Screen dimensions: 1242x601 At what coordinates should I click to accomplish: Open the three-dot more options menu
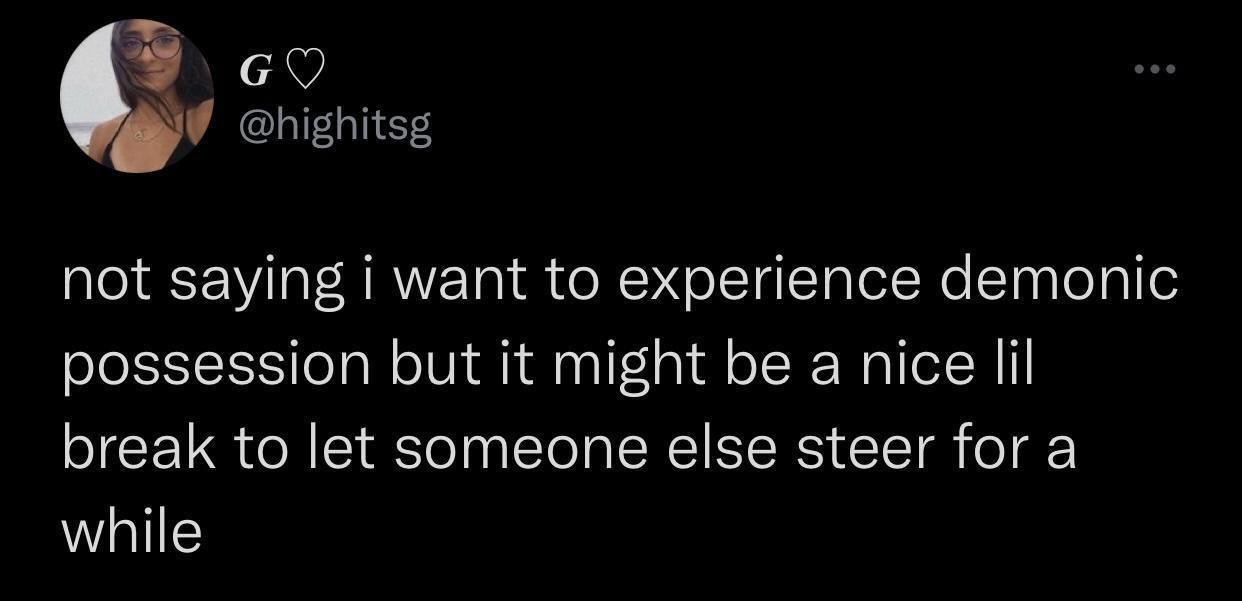coord(1157,71)
